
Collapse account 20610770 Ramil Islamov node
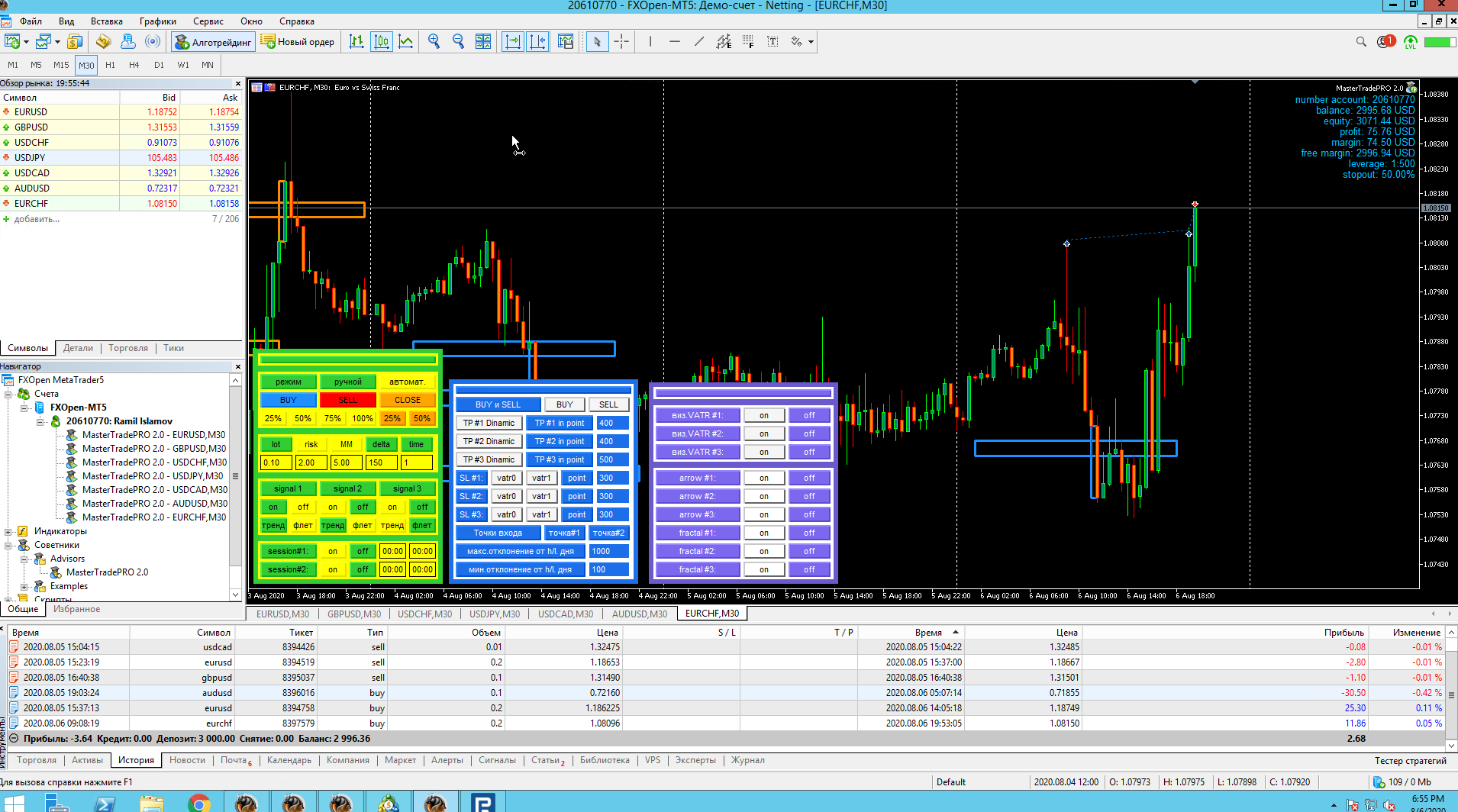pos(40,421)
